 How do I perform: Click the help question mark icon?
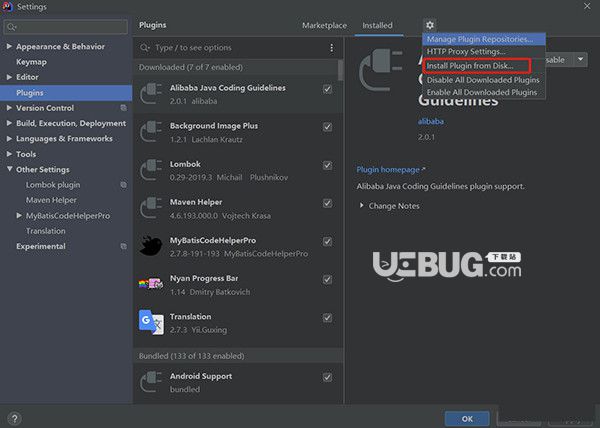tap(15, 418)
